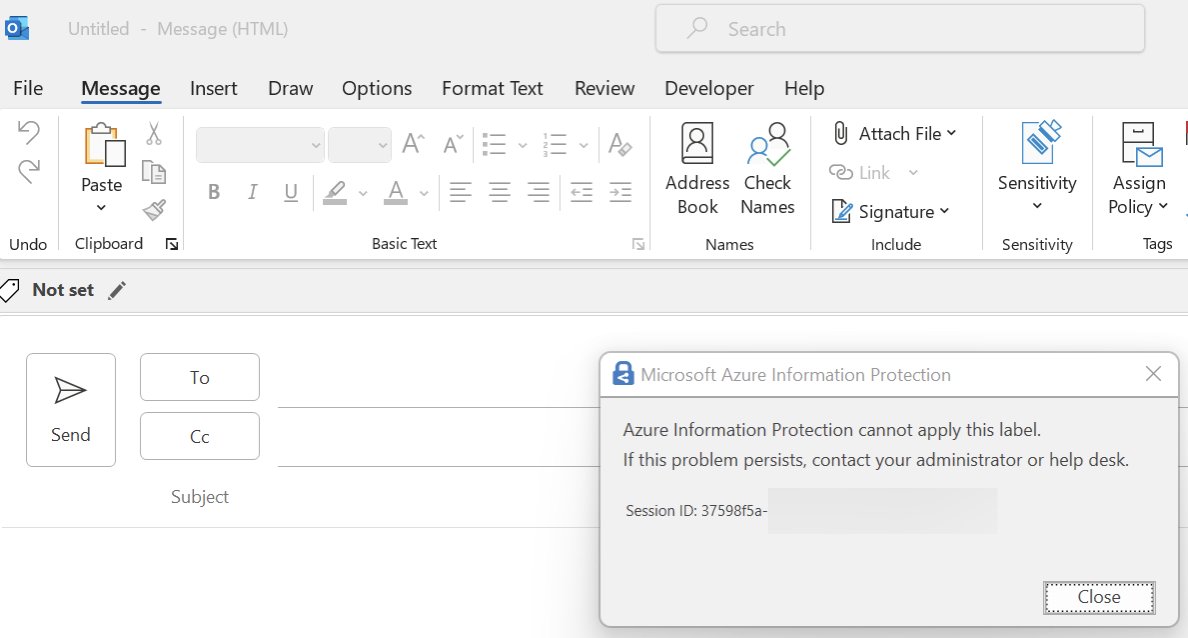The image size is (1188, 638).
Task: Decrease font size with the small A icon
Action: [x=453, y=143]
